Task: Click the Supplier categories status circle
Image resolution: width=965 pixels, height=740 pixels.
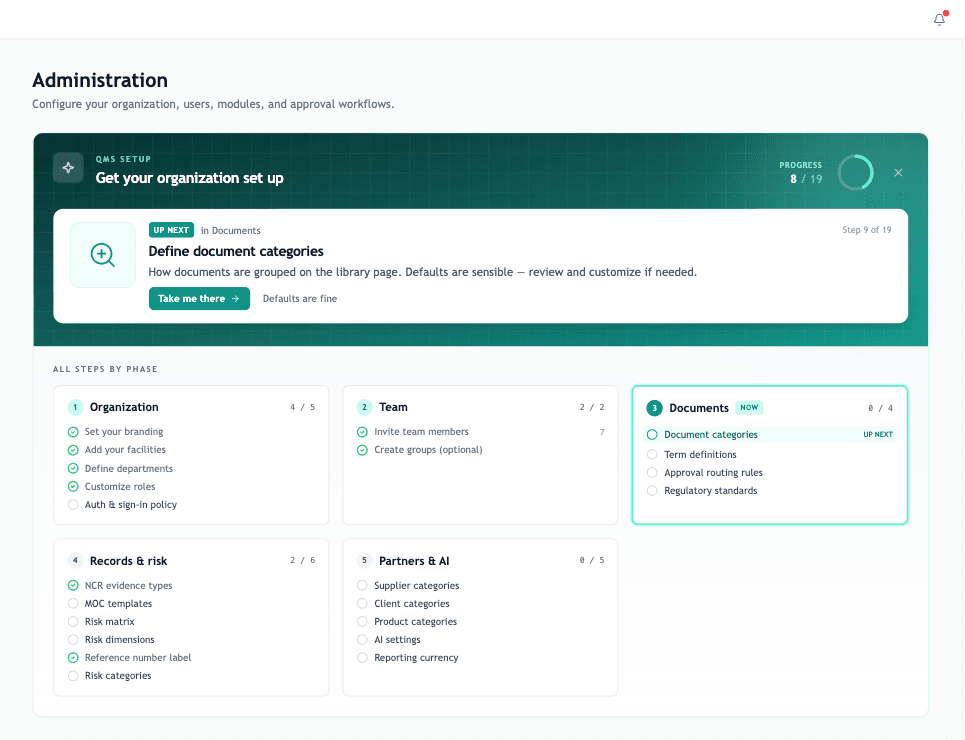Action: tap(362, 585)
